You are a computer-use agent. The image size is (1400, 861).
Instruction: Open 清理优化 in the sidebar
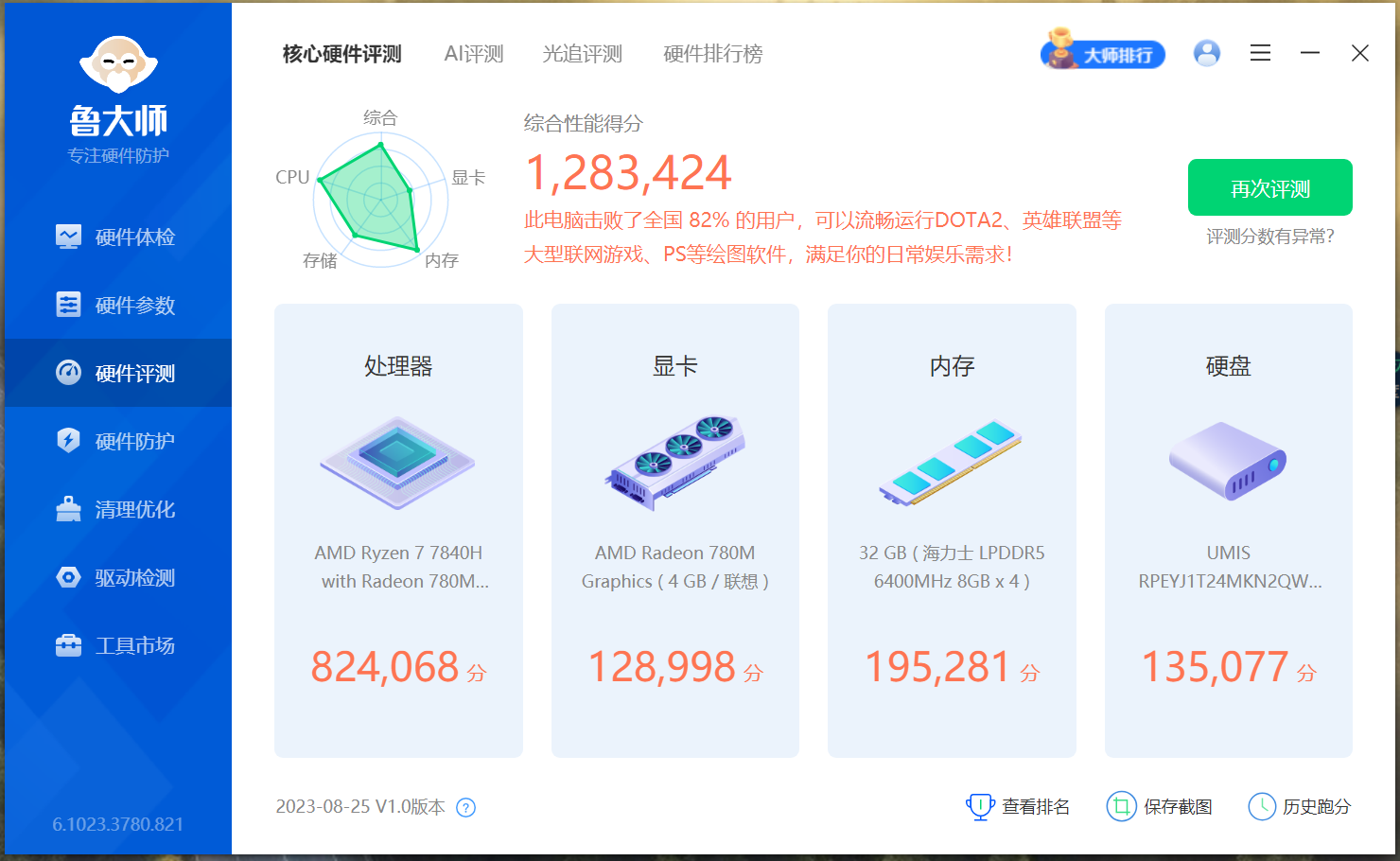click(117, 509)
